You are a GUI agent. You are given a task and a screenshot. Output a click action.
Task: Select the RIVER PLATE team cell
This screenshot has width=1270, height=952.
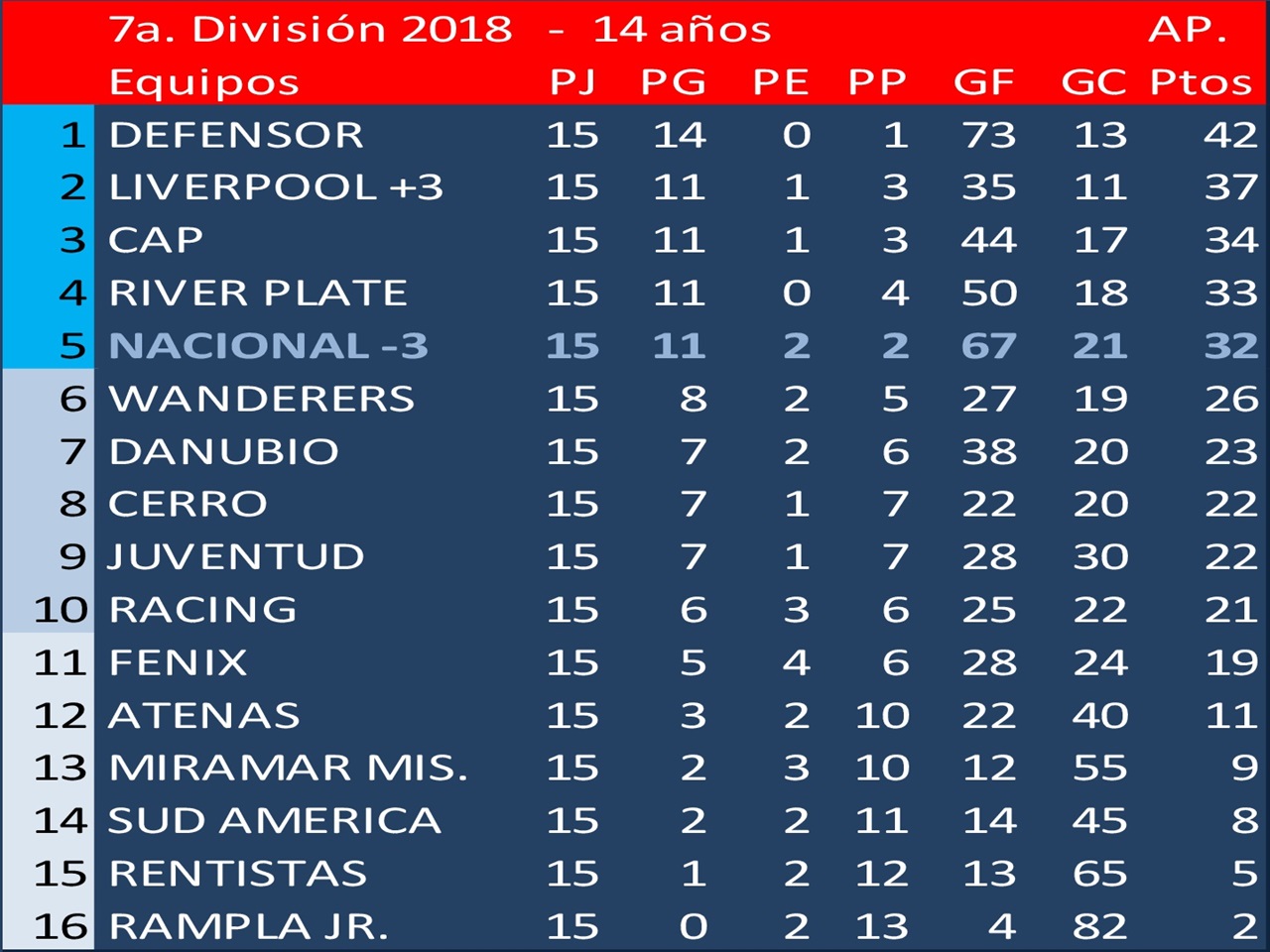(258, 293)
